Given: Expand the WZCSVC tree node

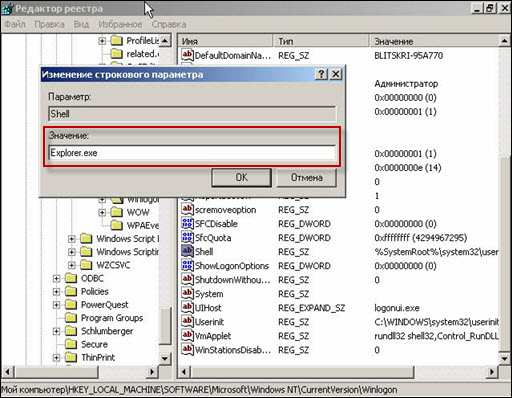Looking at the screenshot, I should 71,265.
